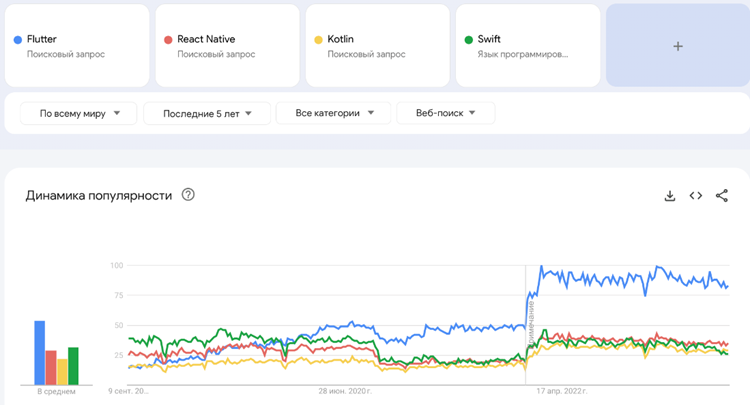Click the green Swift average bar
Viewport: 750px width, 405px height.
(x=73, y=366)
